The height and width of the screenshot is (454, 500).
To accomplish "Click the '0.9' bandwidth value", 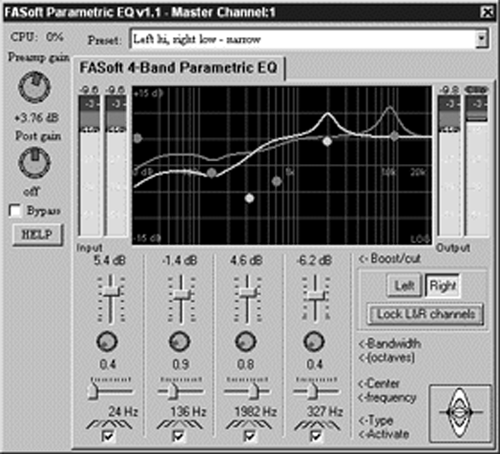I will [x=180, y=364].
